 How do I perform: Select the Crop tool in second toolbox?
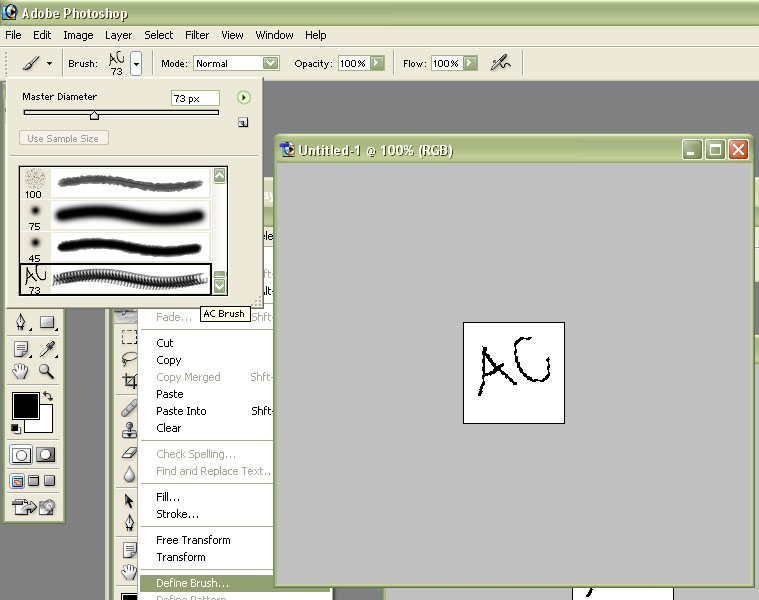coord(129,381)
